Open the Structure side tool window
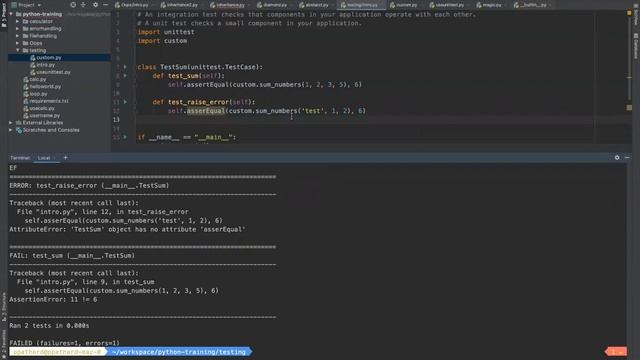Screen dimensions: 640x360 tap(4, 306)
